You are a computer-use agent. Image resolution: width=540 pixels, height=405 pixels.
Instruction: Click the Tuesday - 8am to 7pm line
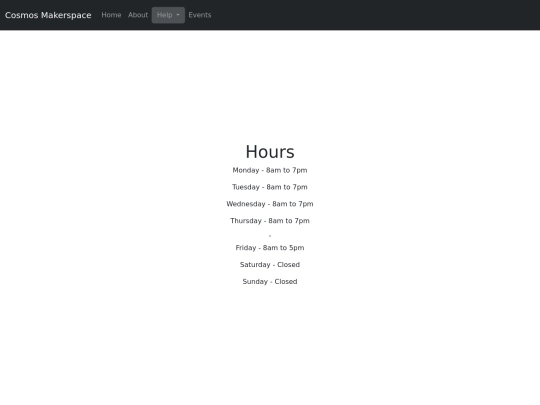pyautogui.click(x=270, y=187)
